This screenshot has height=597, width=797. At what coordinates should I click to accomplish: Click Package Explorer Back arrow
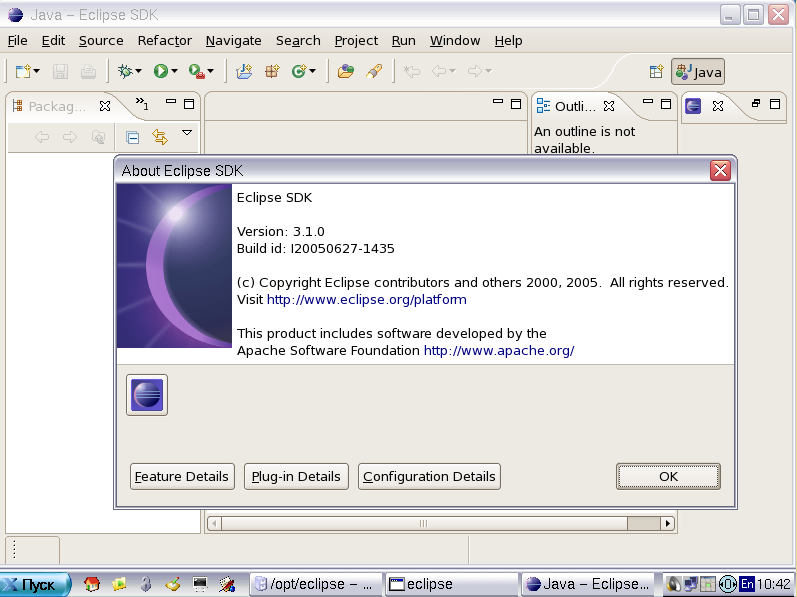42,137
